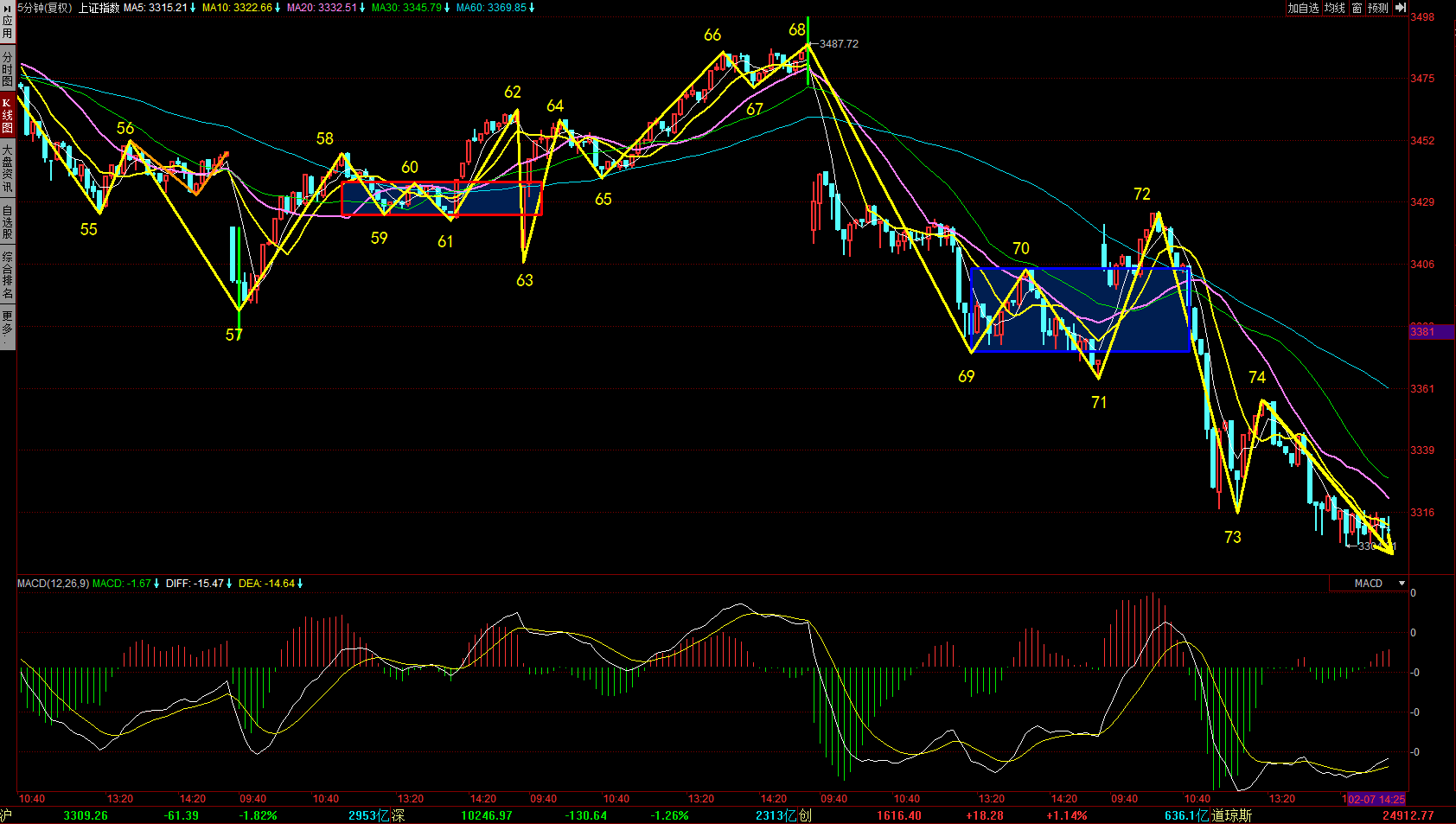
Task: Switch to the 分时图 view tab
Action: click(x=7, y=68)
